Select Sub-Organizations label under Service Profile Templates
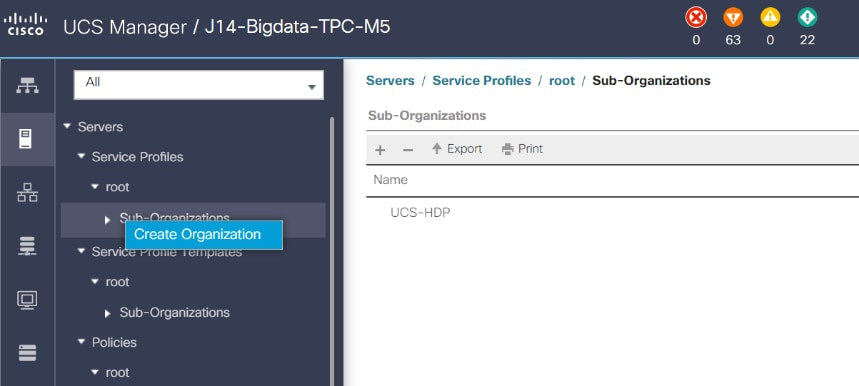 174,313
